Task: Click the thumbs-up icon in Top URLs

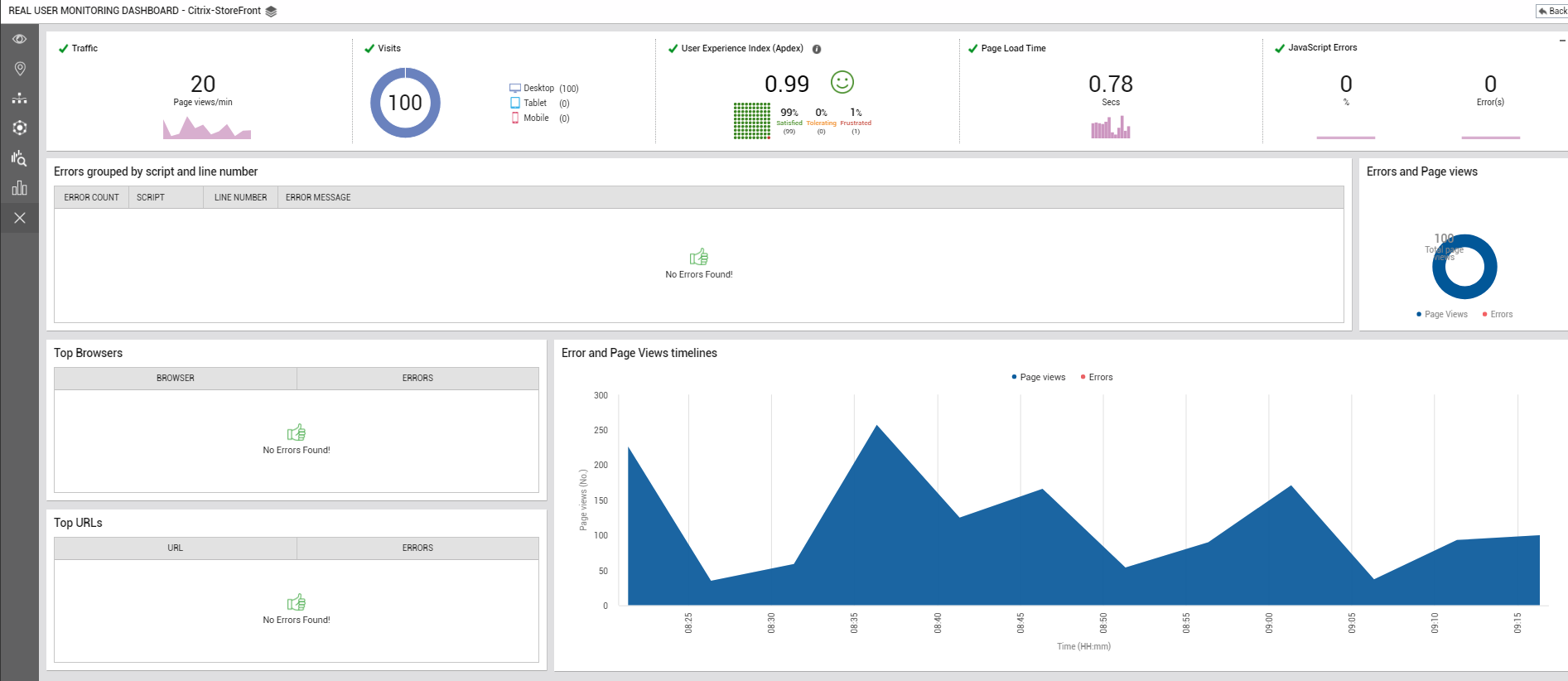Action: pyautogui.click(x=297, y=602)
